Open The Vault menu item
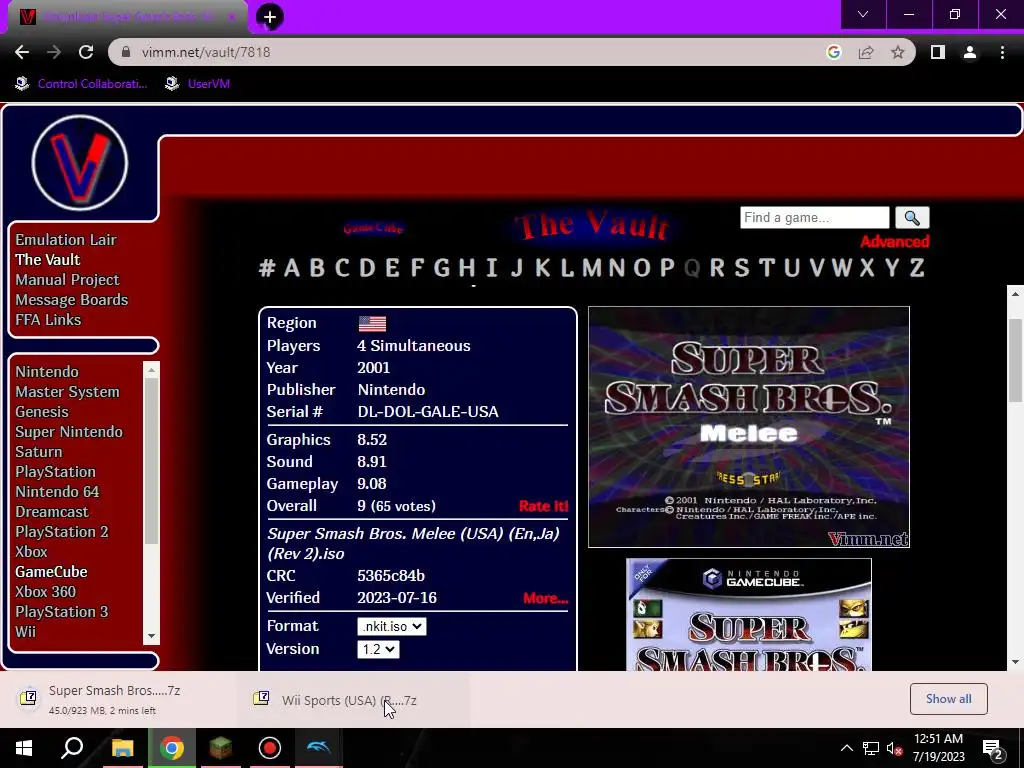The image size is (1024, 768). point(48,260)
